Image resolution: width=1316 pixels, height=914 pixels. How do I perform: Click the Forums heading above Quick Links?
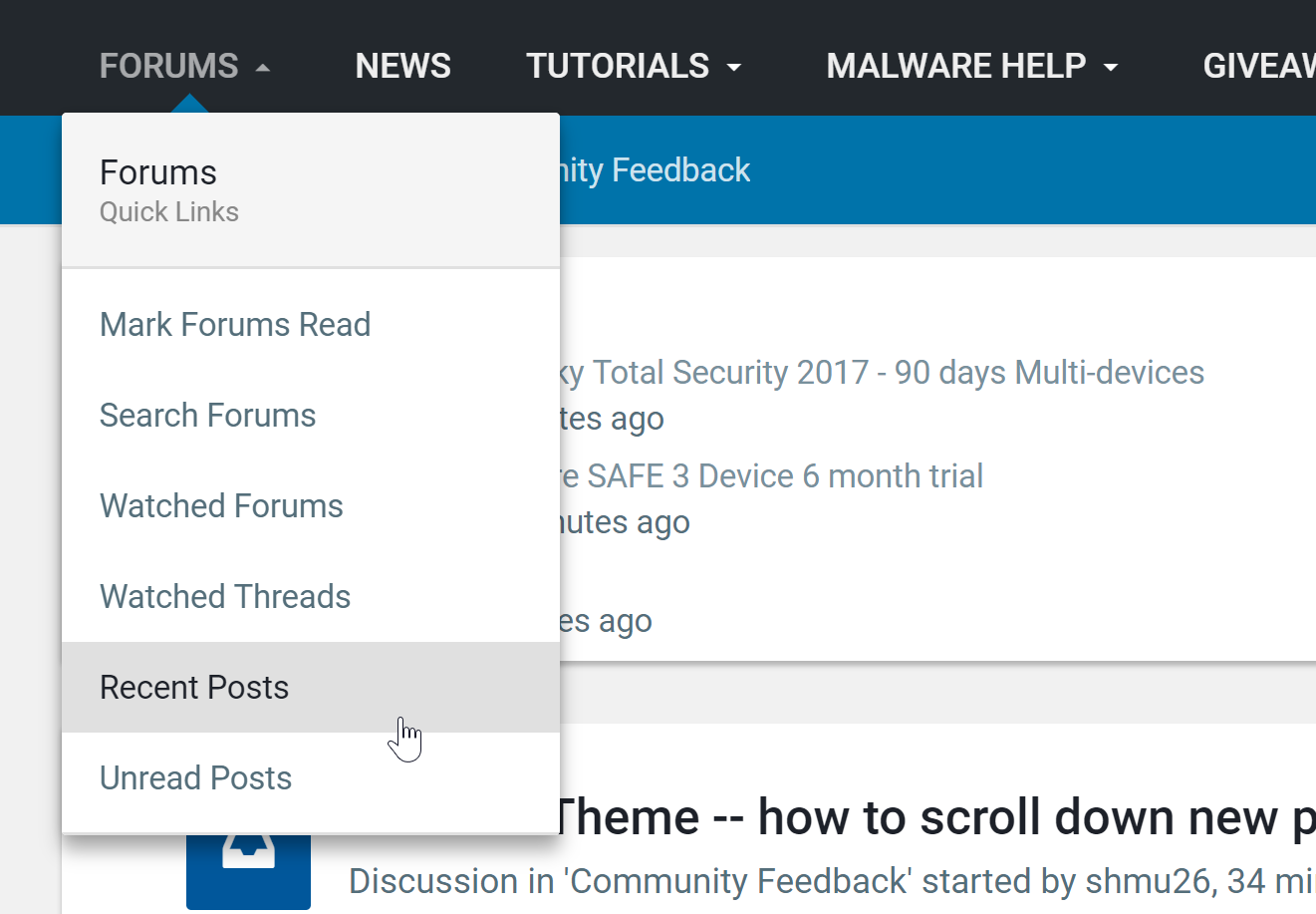158,172
